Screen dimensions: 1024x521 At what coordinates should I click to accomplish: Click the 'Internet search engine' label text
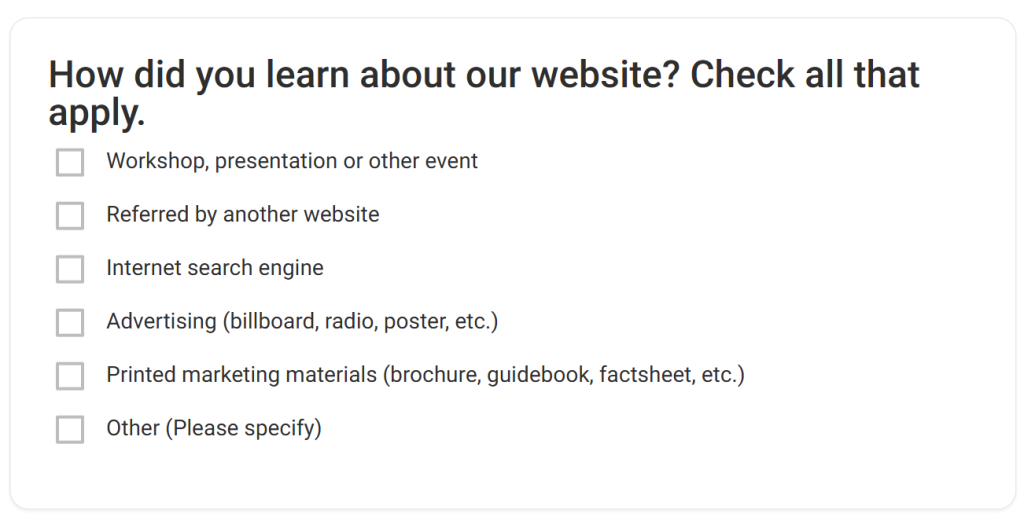point(215,268)
